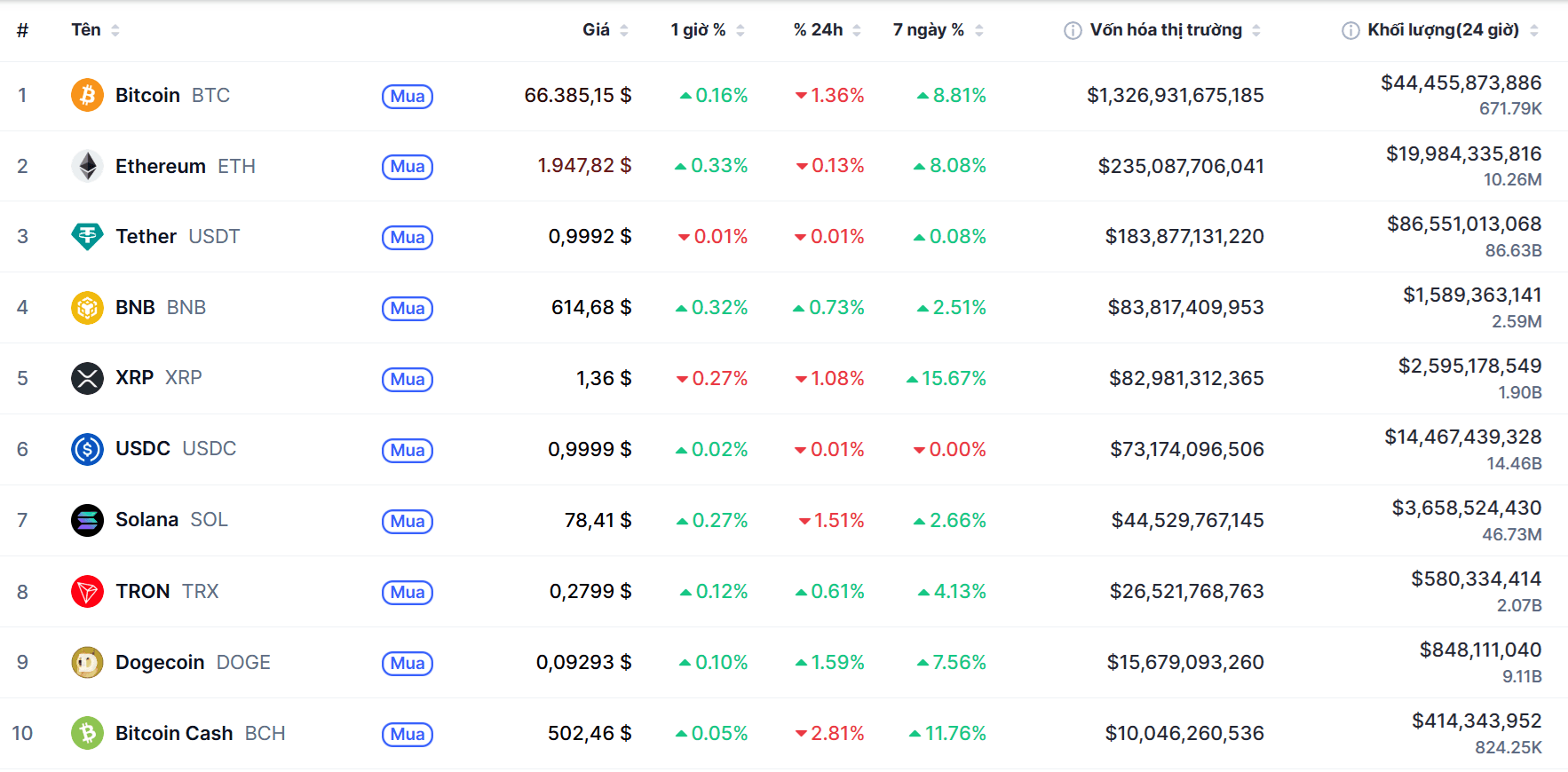The width and height of the screenshot is (1568, 772).
Task: Click the Bitcoin coin logo icon
Action: pos(87,95)
